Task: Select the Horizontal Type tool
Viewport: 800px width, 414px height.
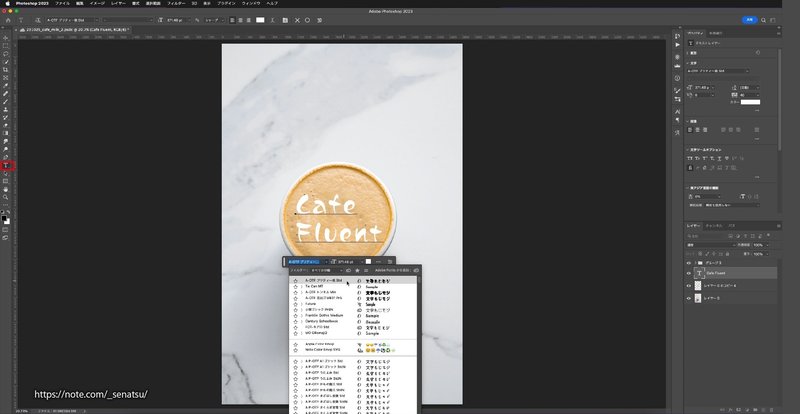Action: click(x=6, y=165)
